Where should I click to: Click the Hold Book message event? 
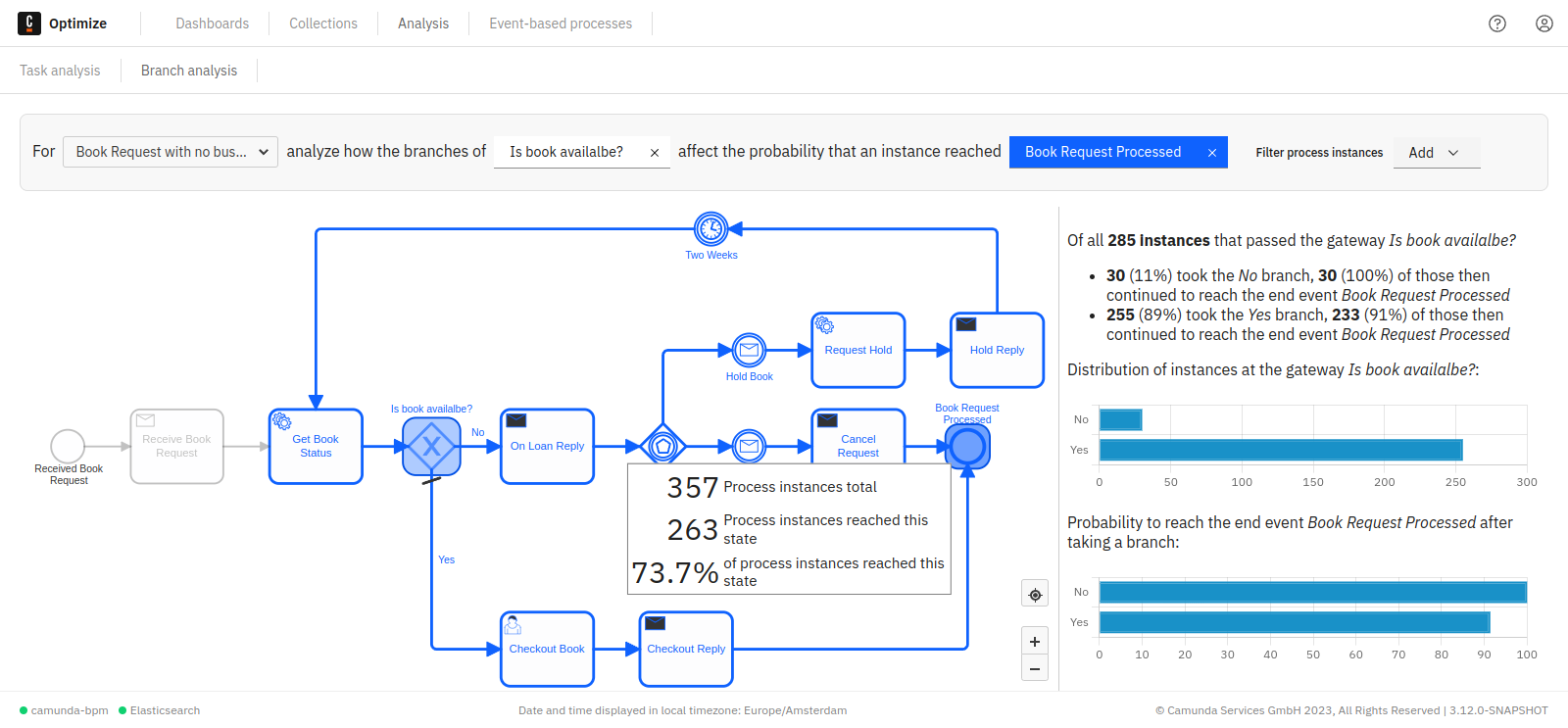[749, 350]
